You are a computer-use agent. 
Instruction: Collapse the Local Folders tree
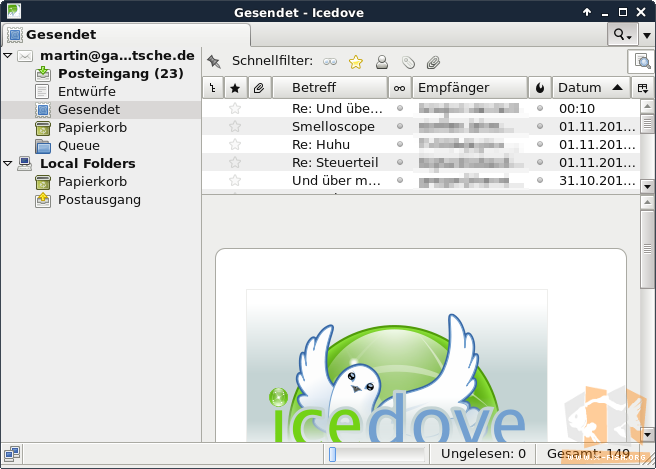click(8, 163)
